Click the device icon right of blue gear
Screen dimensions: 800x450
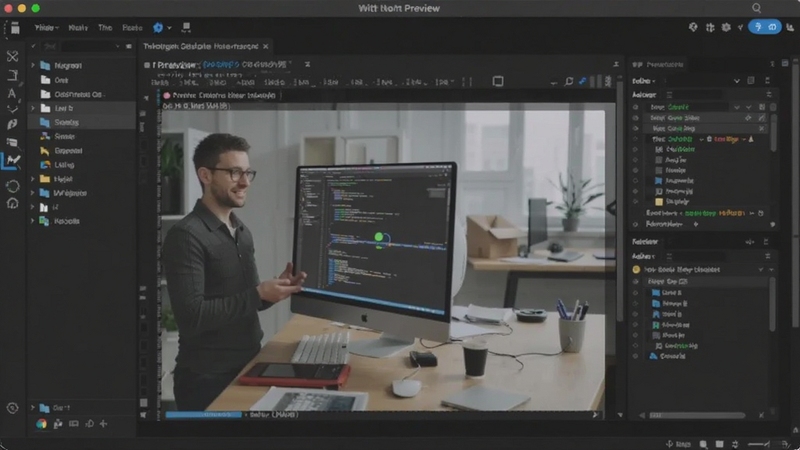pos(186,27)
